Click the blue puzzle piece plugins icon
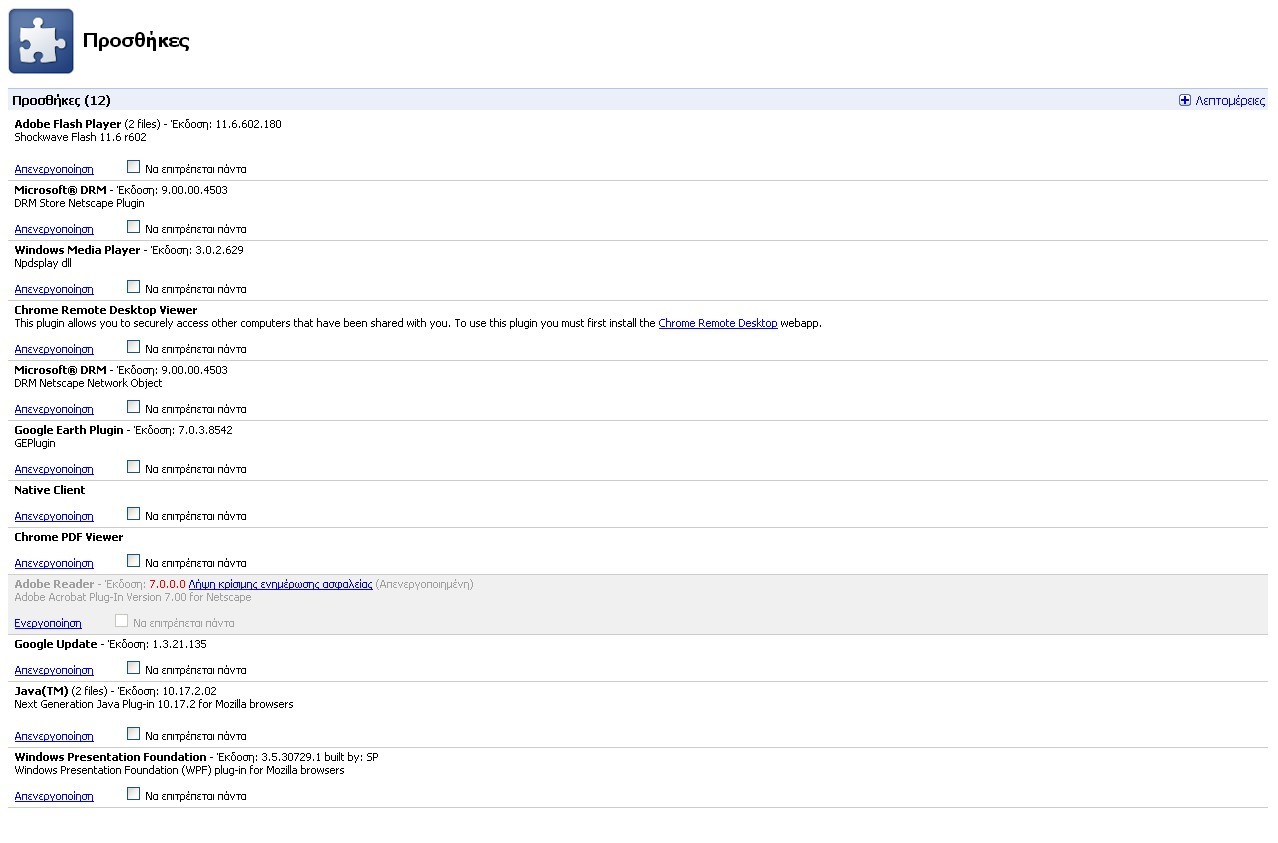Image resolution: width=1278 pixels, height=843 pixels. point(41,41)
